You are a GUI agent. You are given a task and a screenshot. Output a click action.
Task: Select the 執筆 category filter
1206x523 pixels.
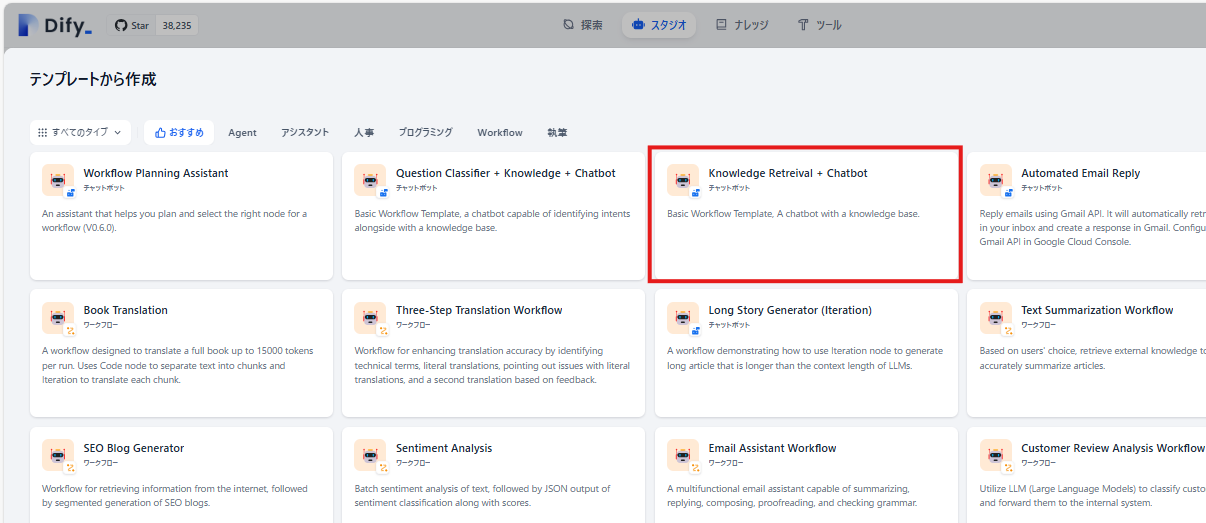pyautogui.click(x=557, y=132)
